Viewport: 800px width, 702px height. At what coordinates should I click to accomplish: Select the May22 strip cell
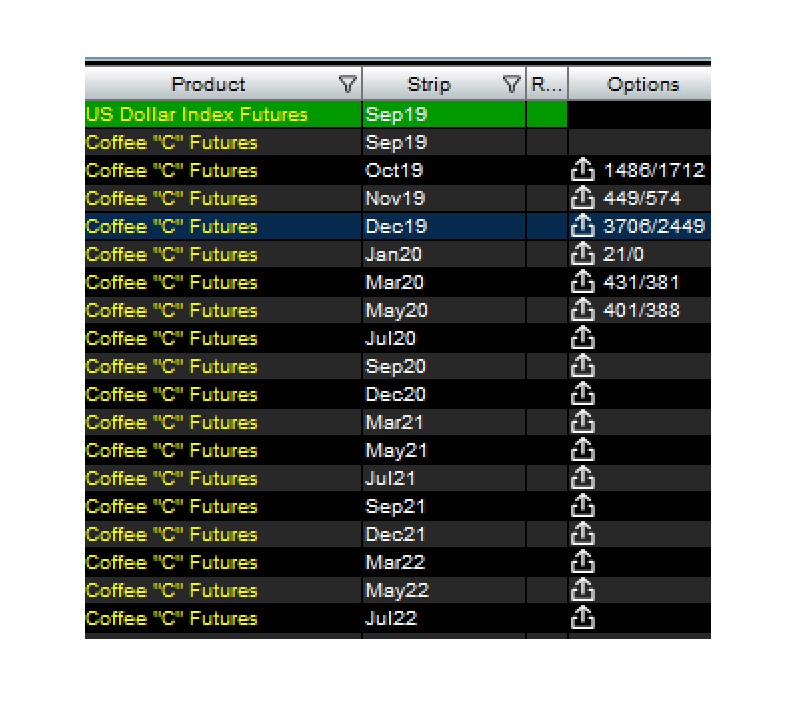[x=444, y=590]
